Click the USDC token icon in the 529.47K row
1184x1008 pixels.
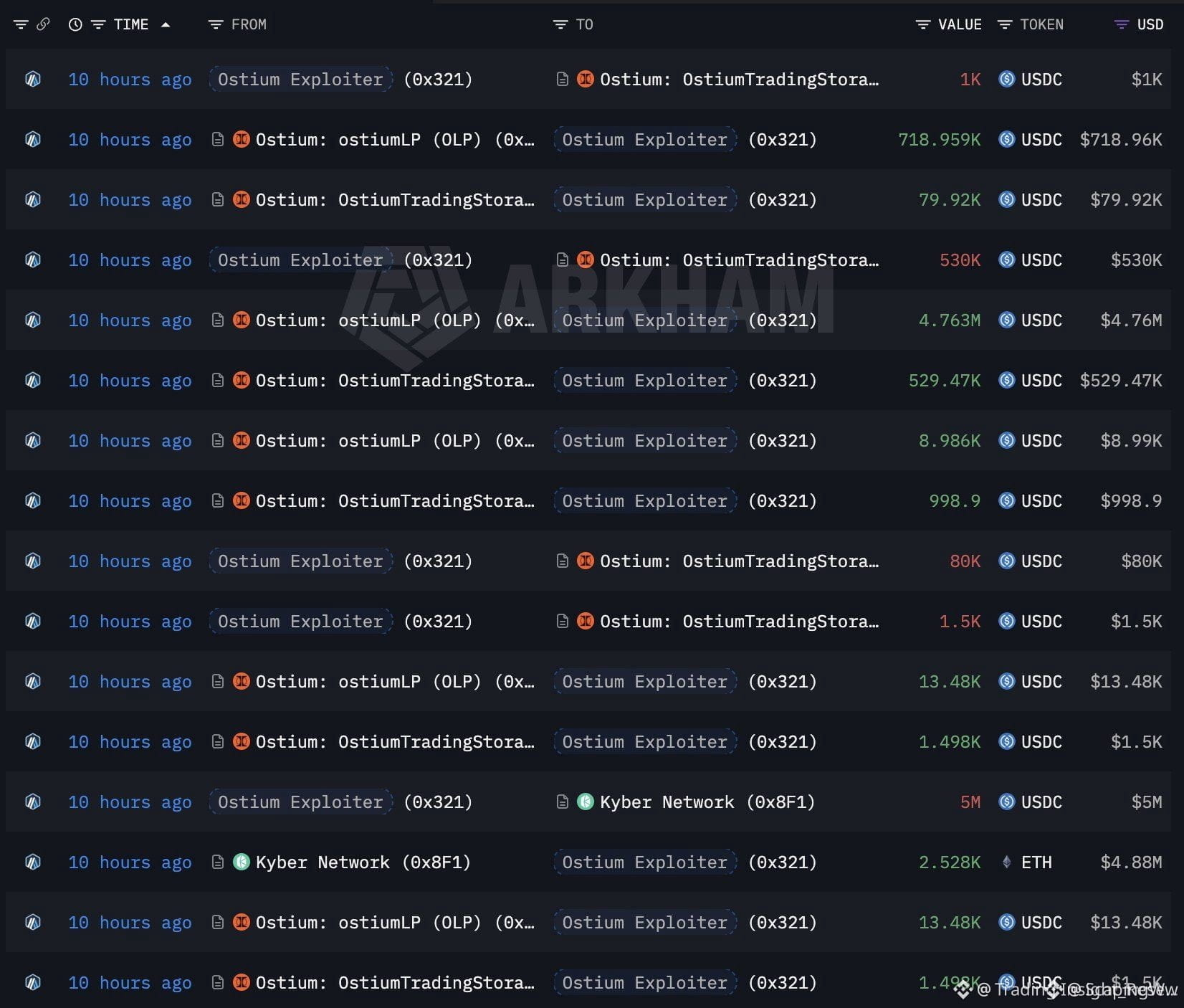pyautogui.click(x=1007, y=380)
